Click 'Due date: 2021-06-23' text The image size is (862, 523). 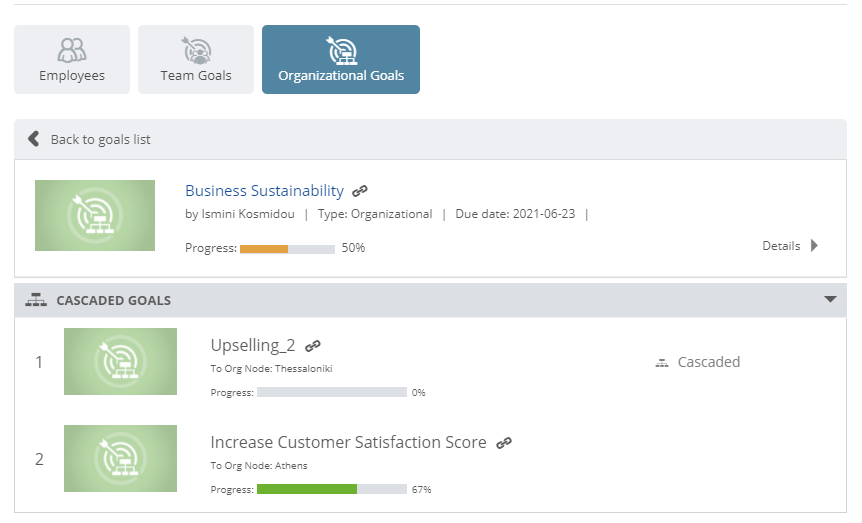pyautogui.click(x=515, y=214)
